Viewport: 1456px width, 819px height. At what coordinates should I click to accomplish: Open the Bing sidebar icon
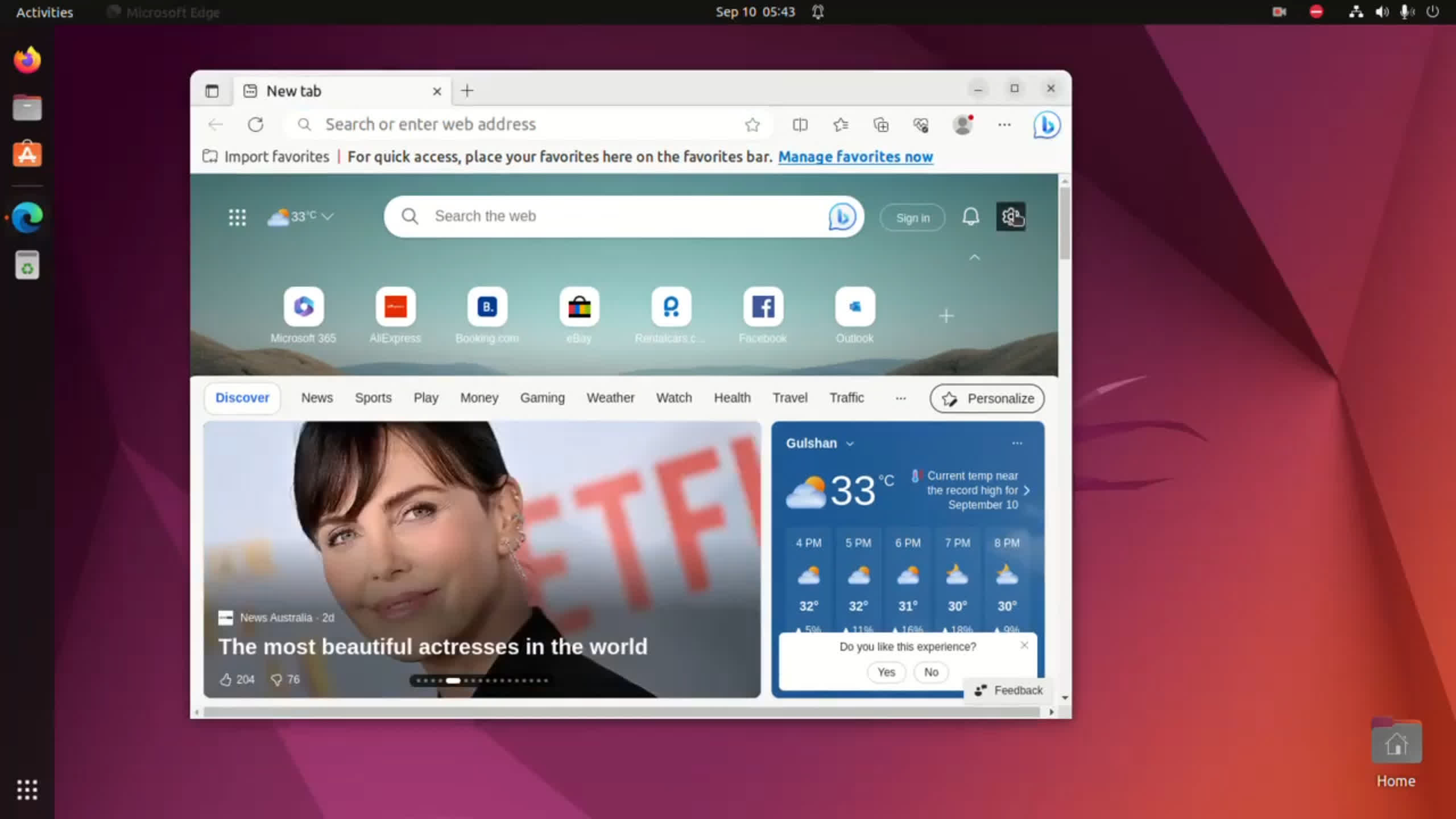point(1046,125)
